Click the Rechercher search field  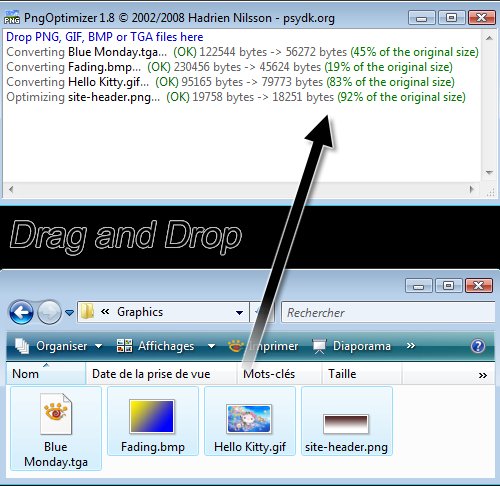tap(388, 312)
